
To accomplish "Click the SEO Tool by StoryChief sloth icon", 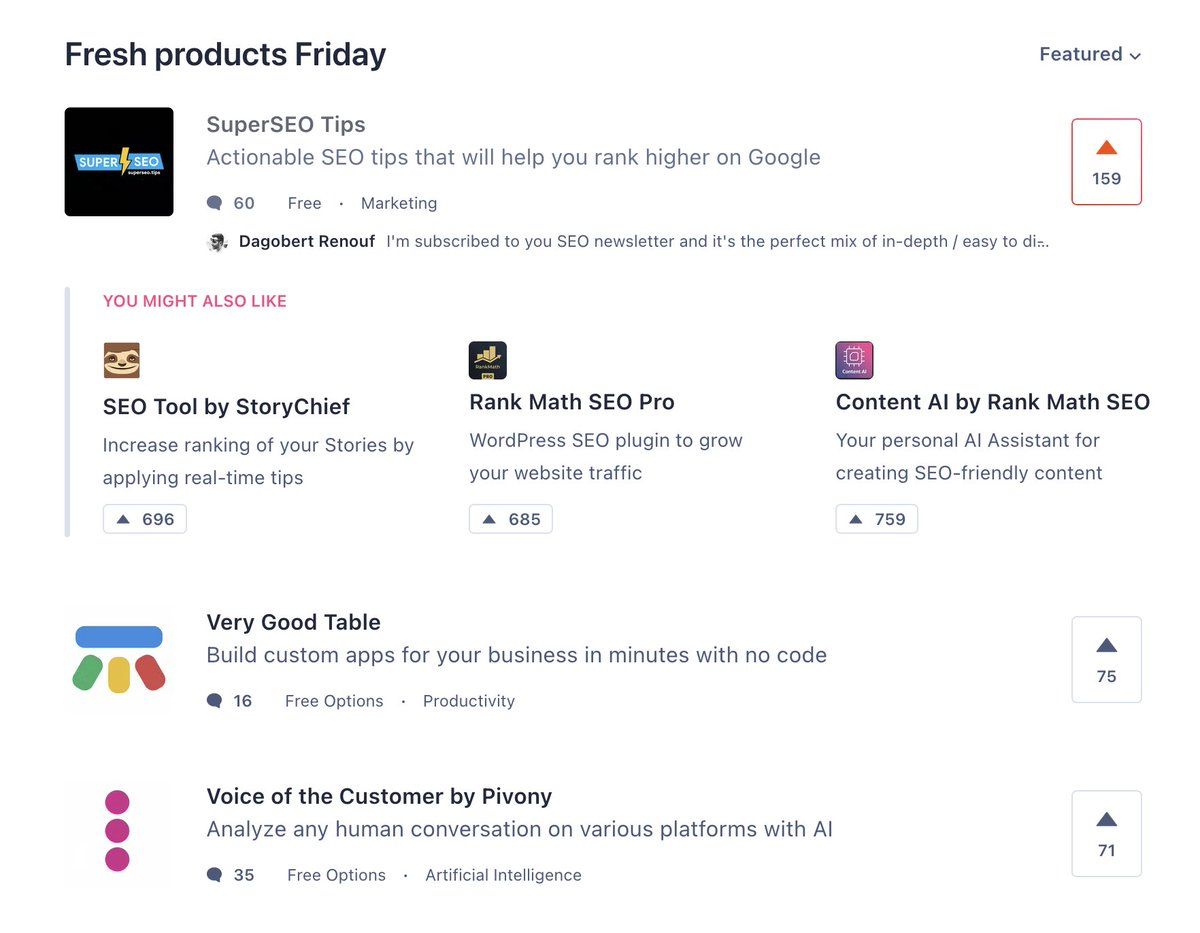I will point(122,360).
